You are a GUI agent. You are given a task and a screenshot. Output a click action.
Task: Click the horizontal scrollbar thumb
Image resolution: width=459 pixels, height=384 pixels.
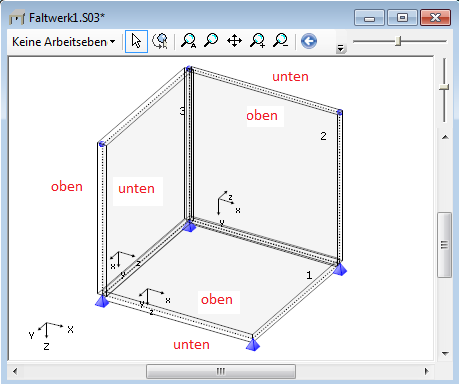coord(221,371)
